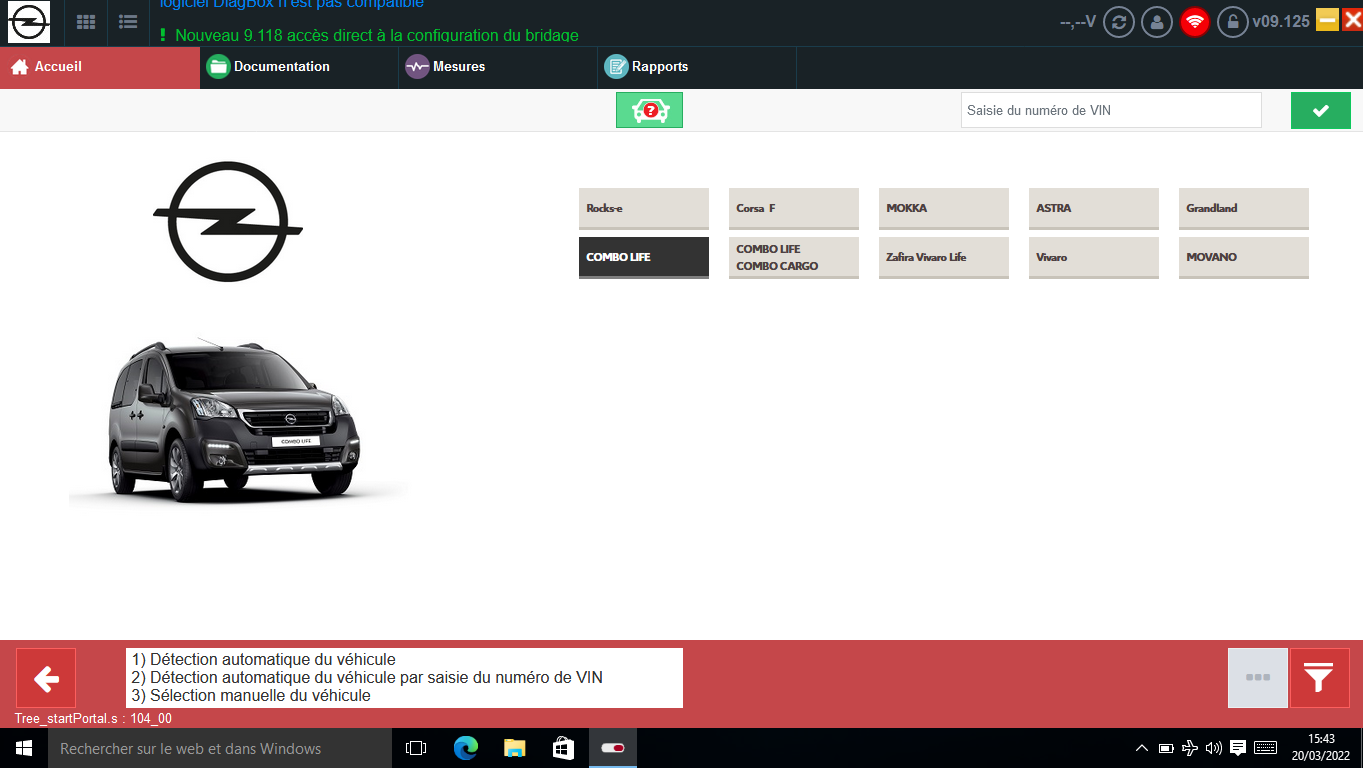Viewport: 1363px width, 768px height.
Task: Select the Corsa F vehicle model
Action: coord(794,209)
